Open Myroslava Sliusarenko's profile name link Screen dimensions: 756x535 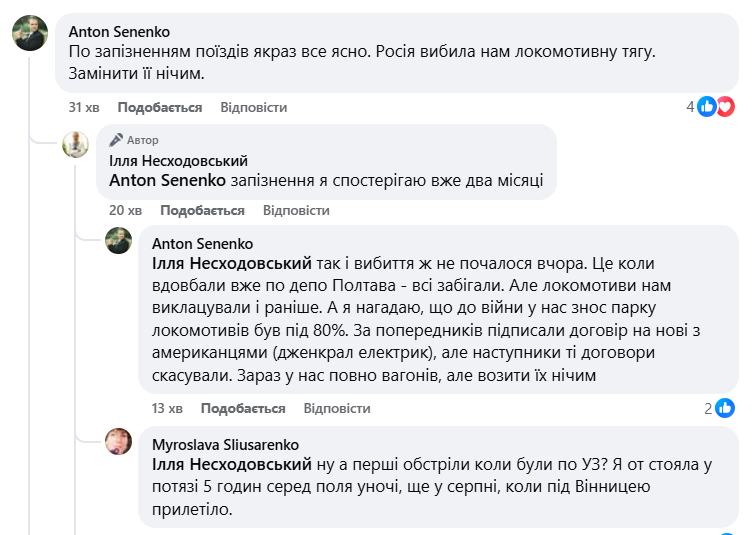coord(225,444)
